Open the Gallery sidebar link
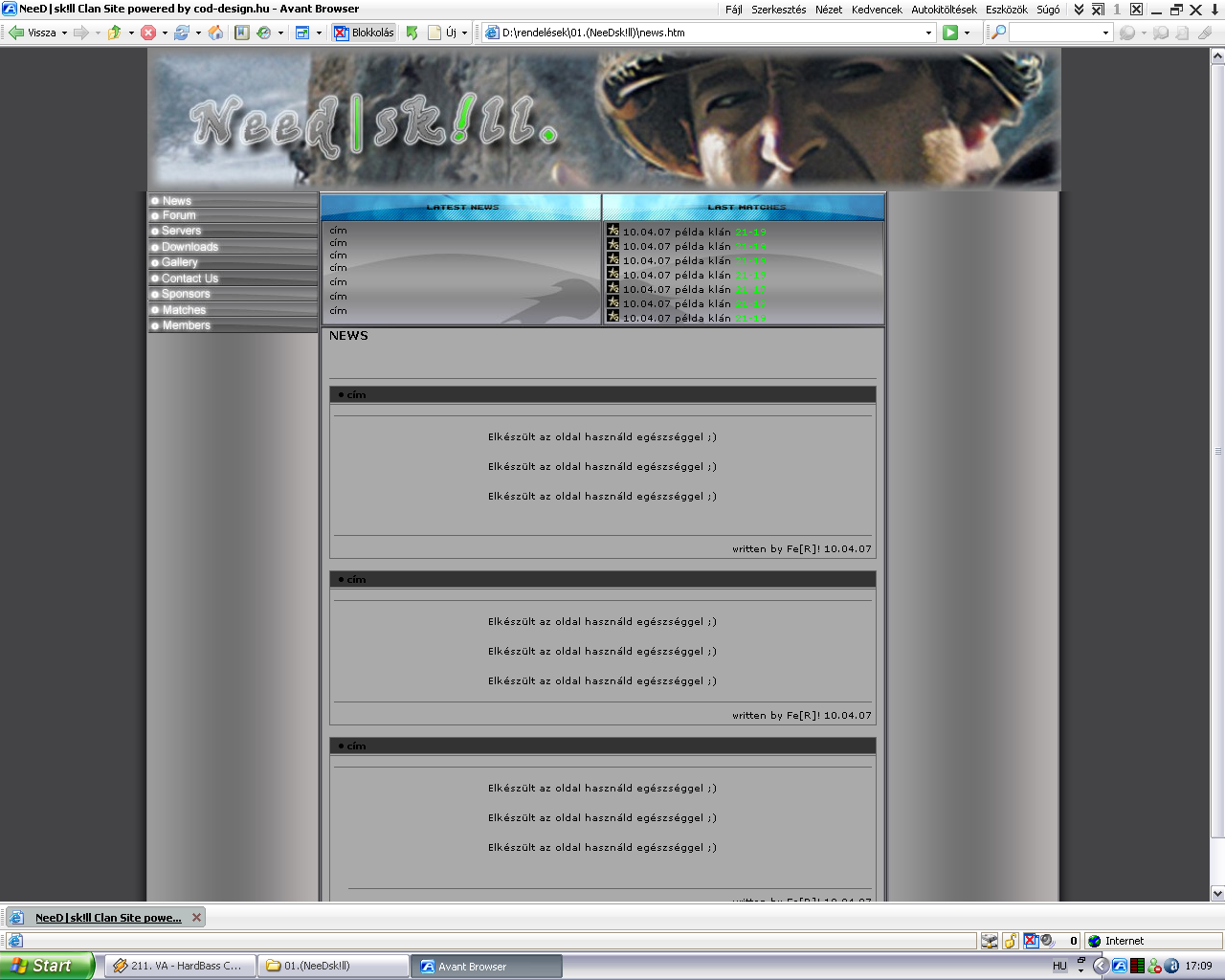The image size is (1225, 980). 233,262
